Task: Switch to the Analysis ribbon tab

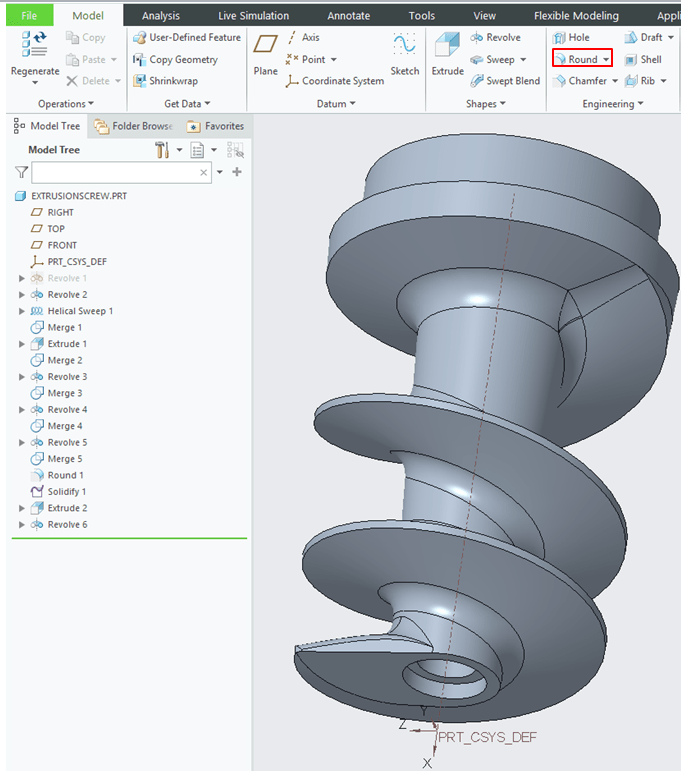Action: click(161, 16)
